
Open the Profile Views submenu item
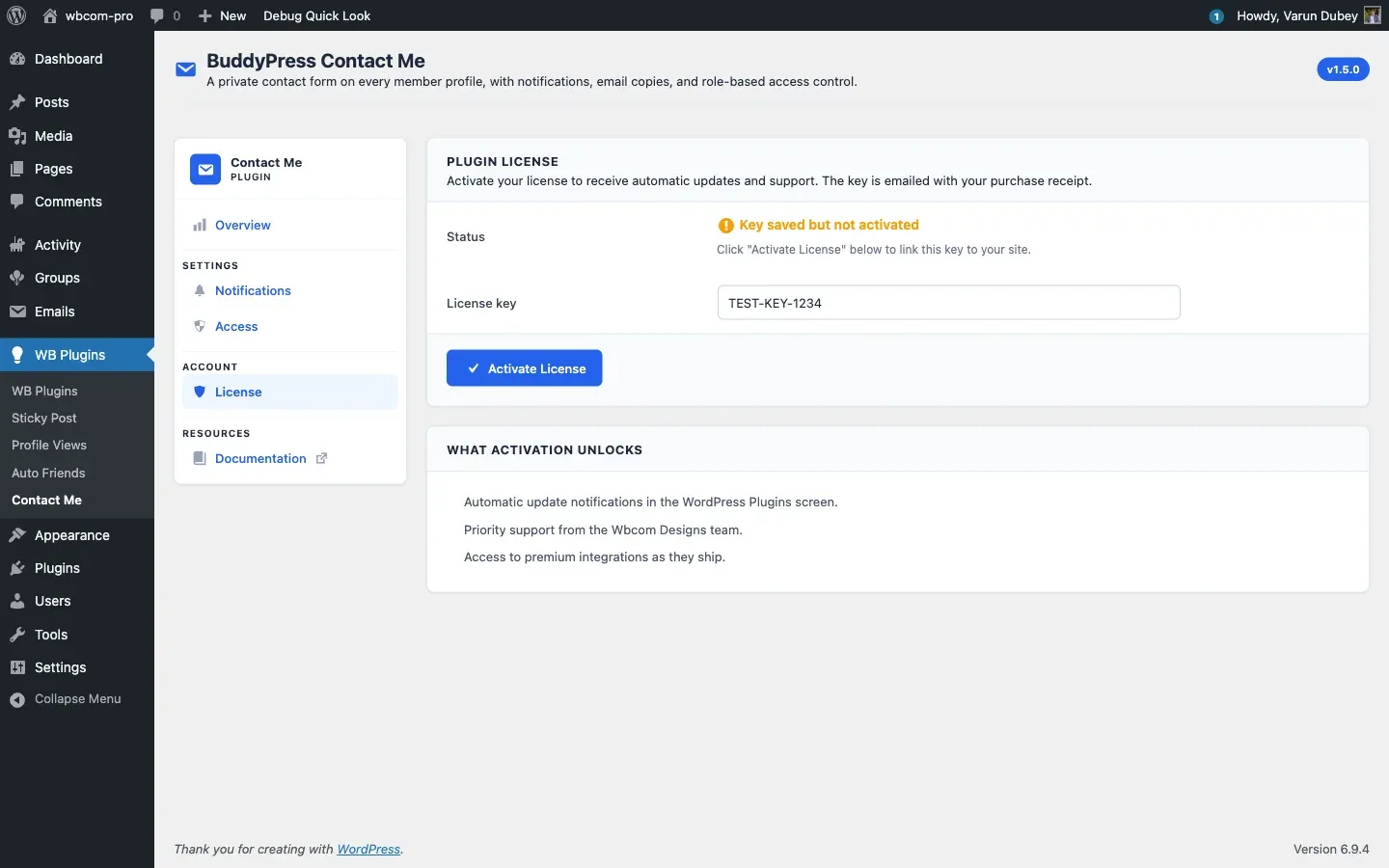click(49, 445)
